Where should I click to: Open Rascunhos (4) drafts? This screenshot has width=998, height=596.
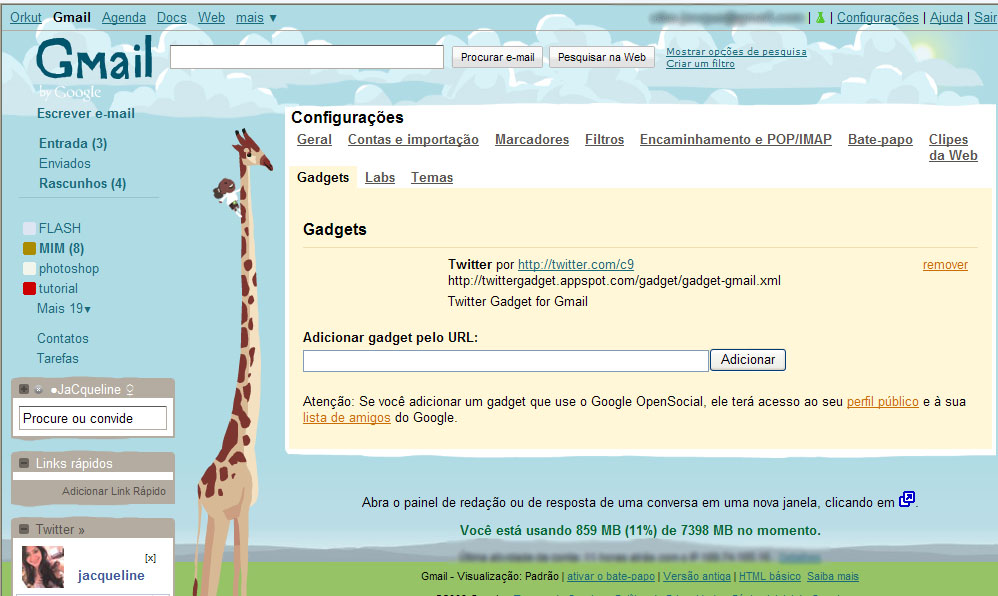[x=83, y=183]
